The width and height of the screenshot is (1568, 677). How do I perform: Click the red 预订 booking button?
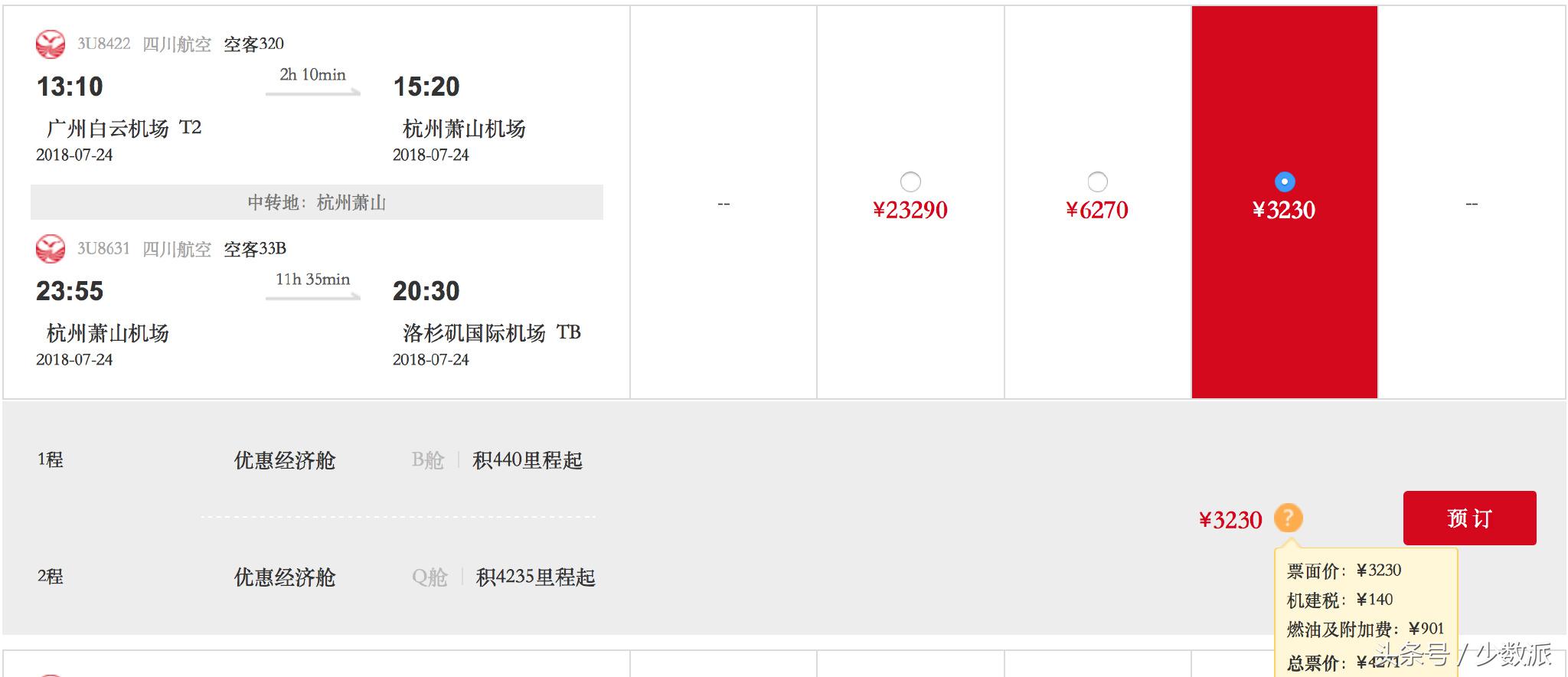tap(1469, 518)
